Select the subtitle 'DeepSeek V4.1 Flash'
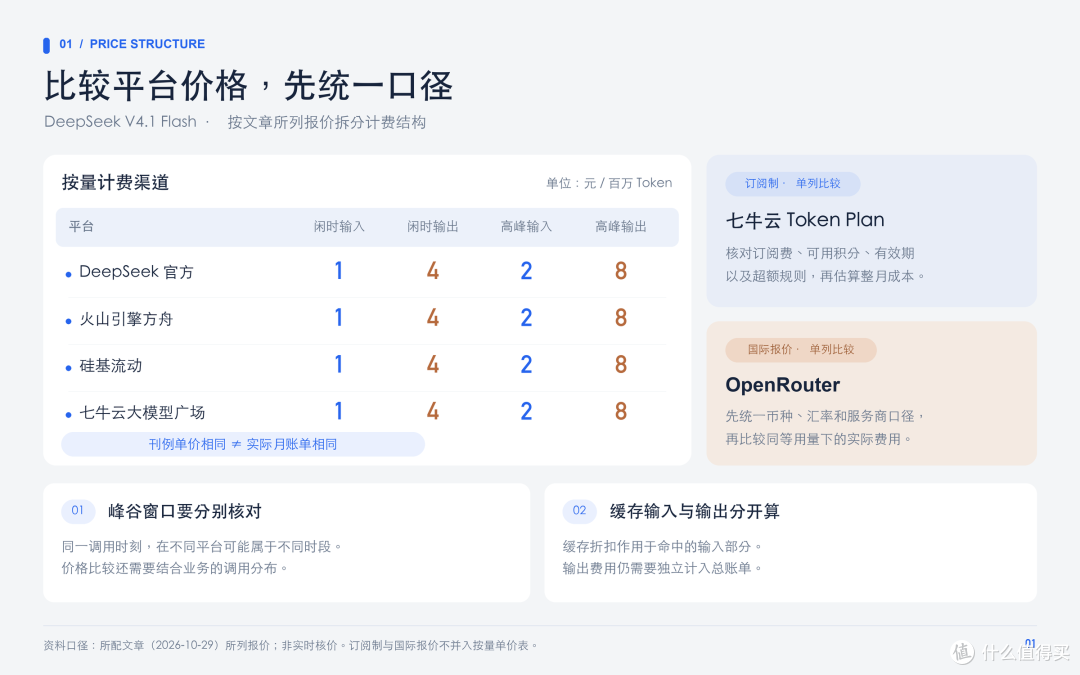This screenshot has height=675, width=1080. tap(121, 122)
